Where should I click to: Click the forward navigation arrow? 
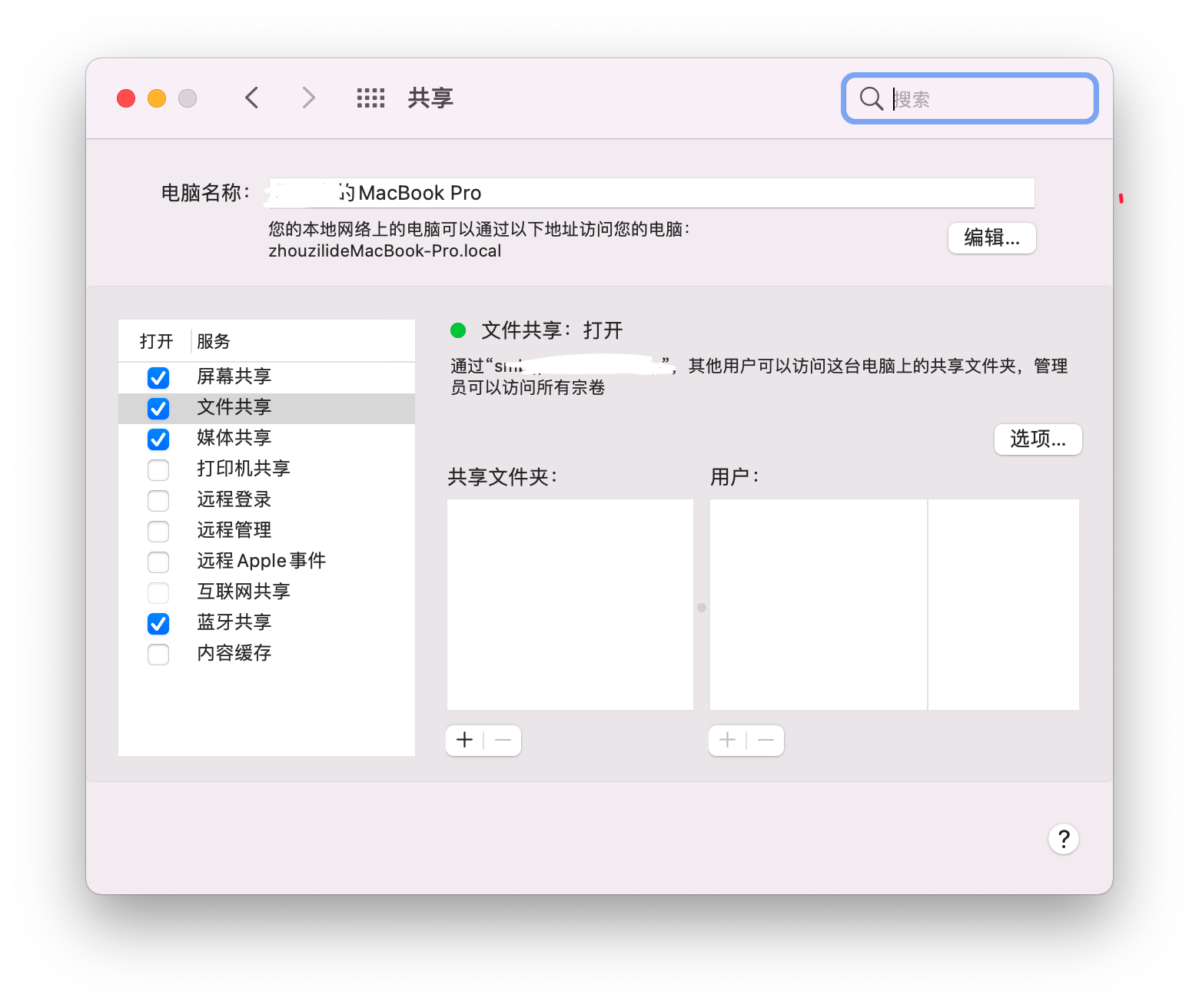click(x=308, y=98)
